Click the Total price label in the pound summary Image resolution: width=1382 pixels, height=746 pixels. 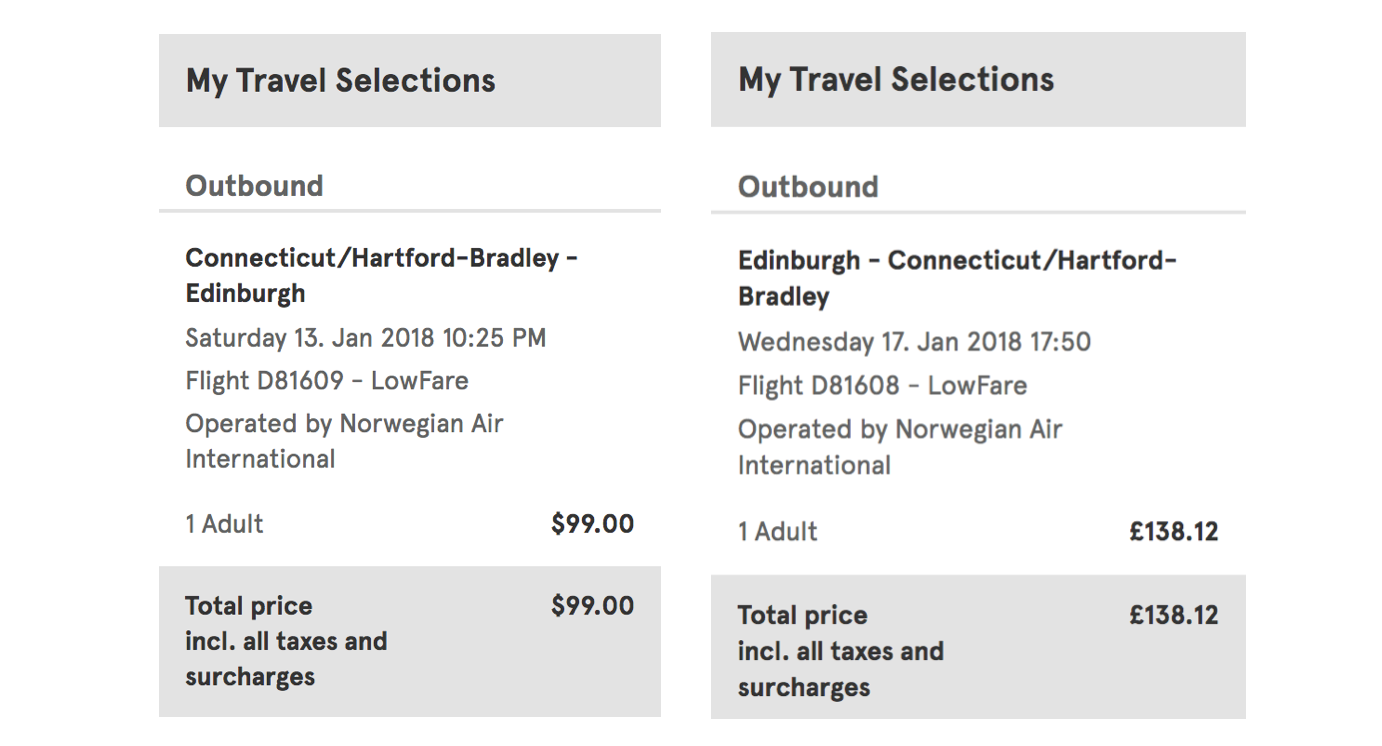pyautogui.click(x=802, y=615)
